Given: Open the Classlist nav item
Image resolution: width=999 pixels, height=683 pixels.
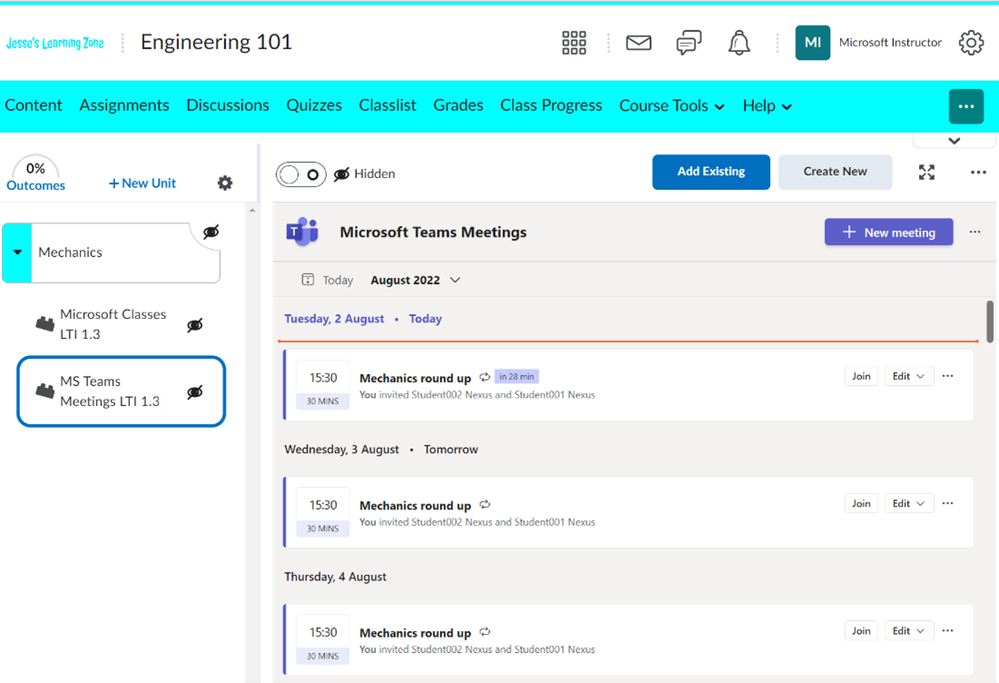Looking at the screenshot, I should [387, 105].
